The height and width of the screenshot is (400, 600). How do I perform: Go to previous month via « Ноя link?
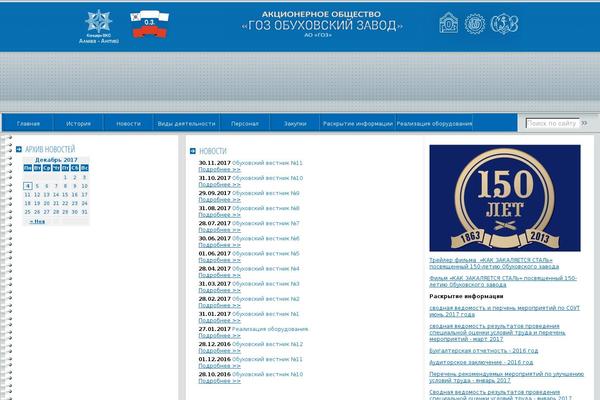(x=37, y=221)
